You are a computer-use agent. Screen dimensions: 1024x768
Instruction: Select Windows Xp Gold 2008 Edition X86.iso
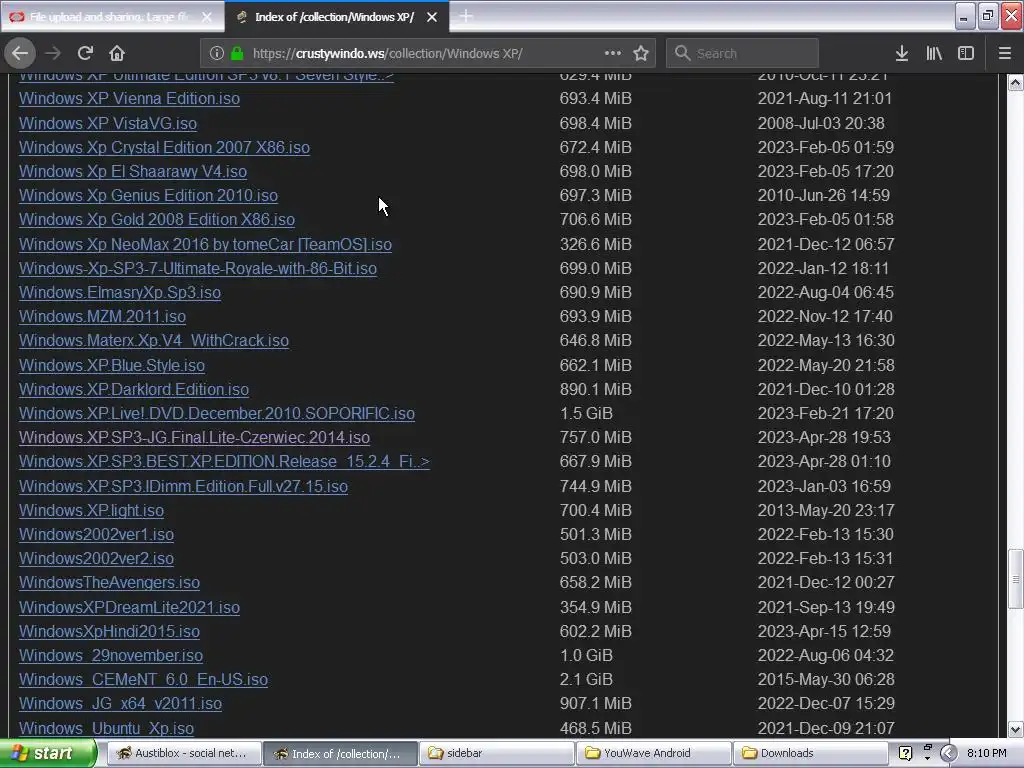[x=157, y=219]
